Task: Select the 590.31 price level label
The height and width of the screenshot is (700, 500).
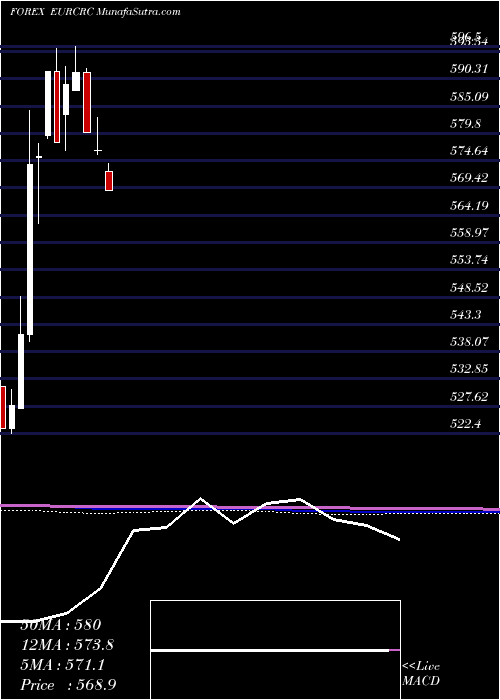Action: click(468, 69)
